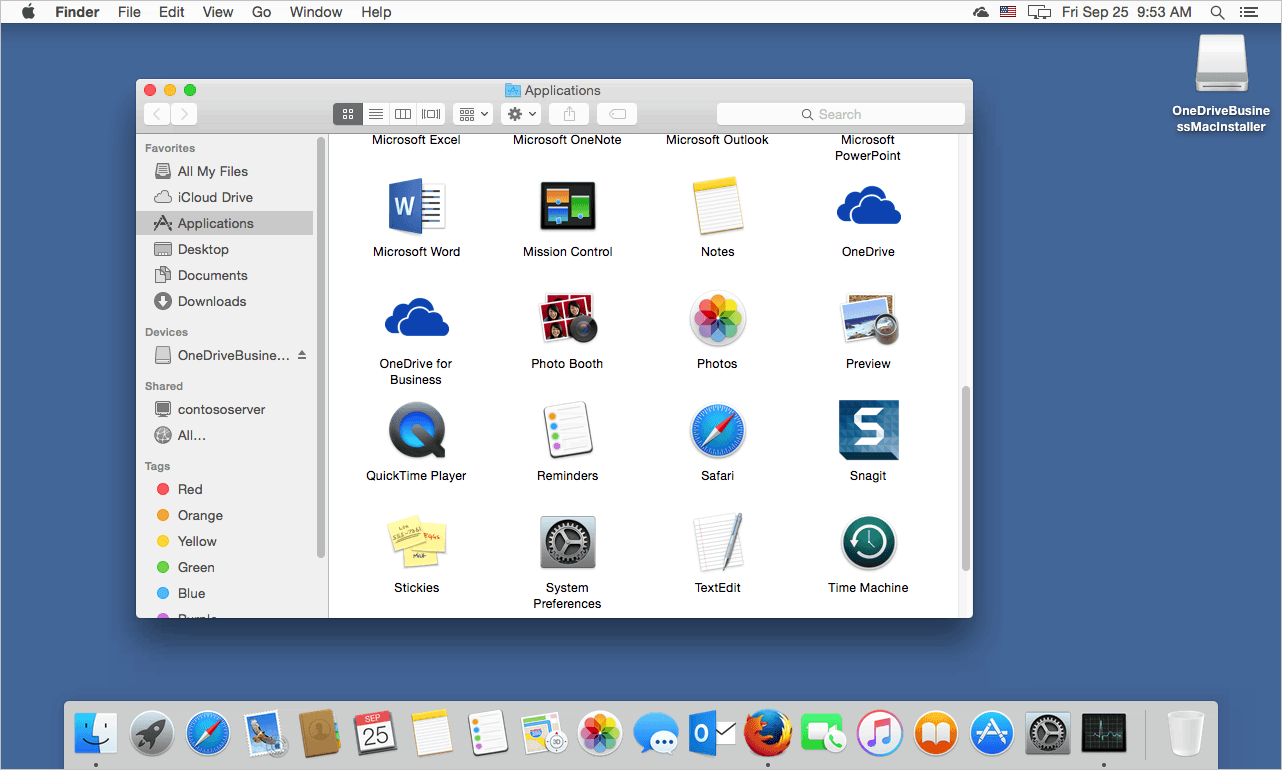This screenshot has height=770, width=1282.
Task: Open the Window menu
Action: pyautogui.click(x=316, y=12)
